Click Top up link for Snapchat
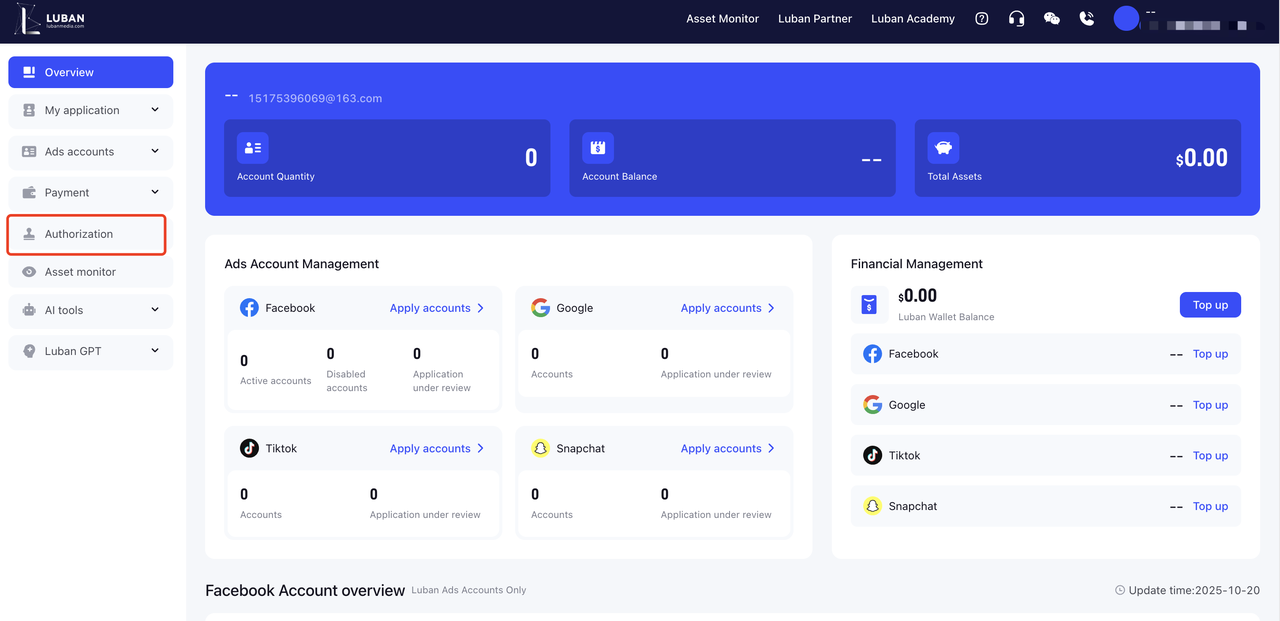The height and width of the screenshot is (621, 1280). 1210,506
